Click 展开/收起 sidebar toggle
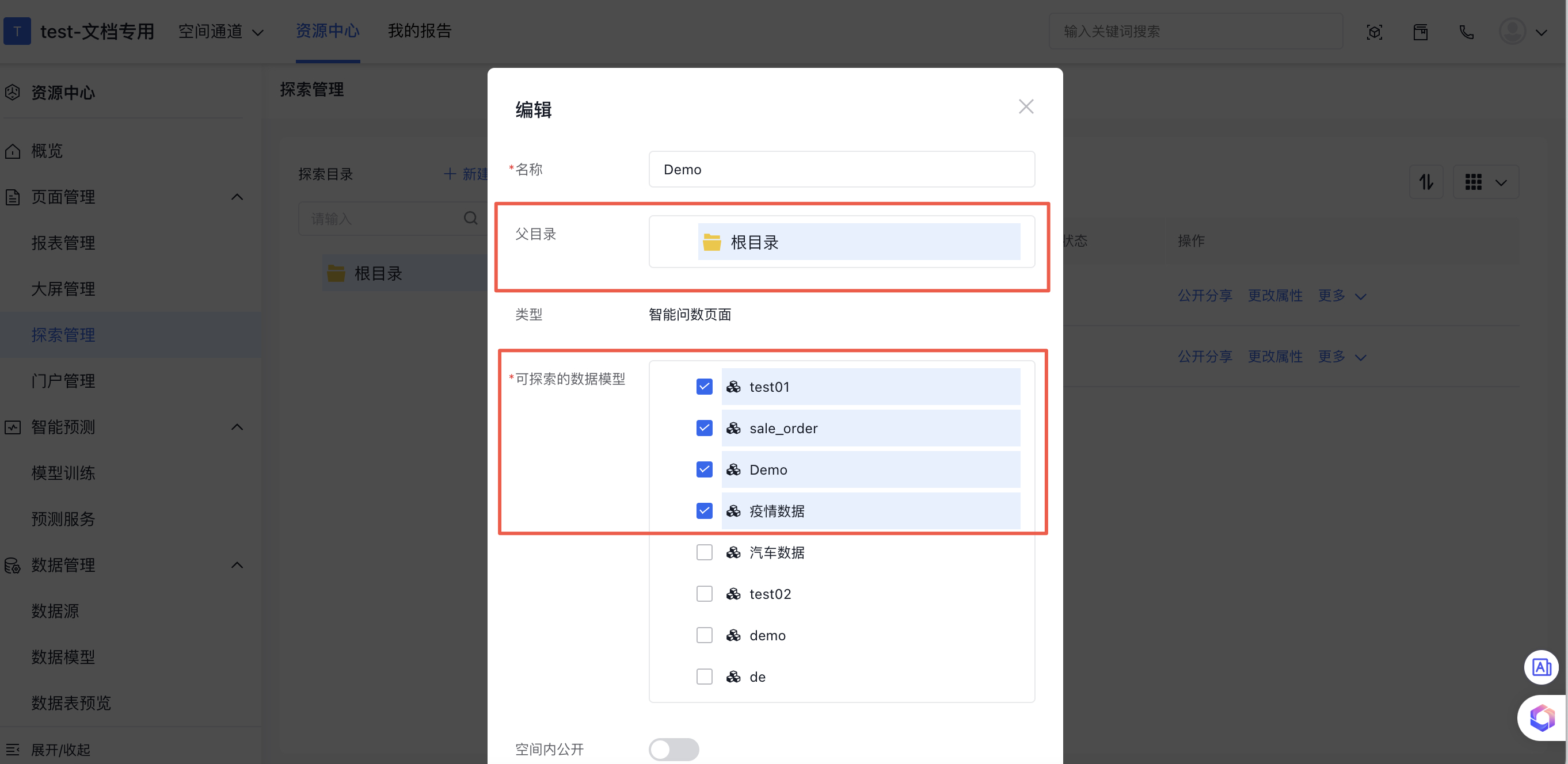This screenshot has height=764, width=1568. (x=47, y=749)
